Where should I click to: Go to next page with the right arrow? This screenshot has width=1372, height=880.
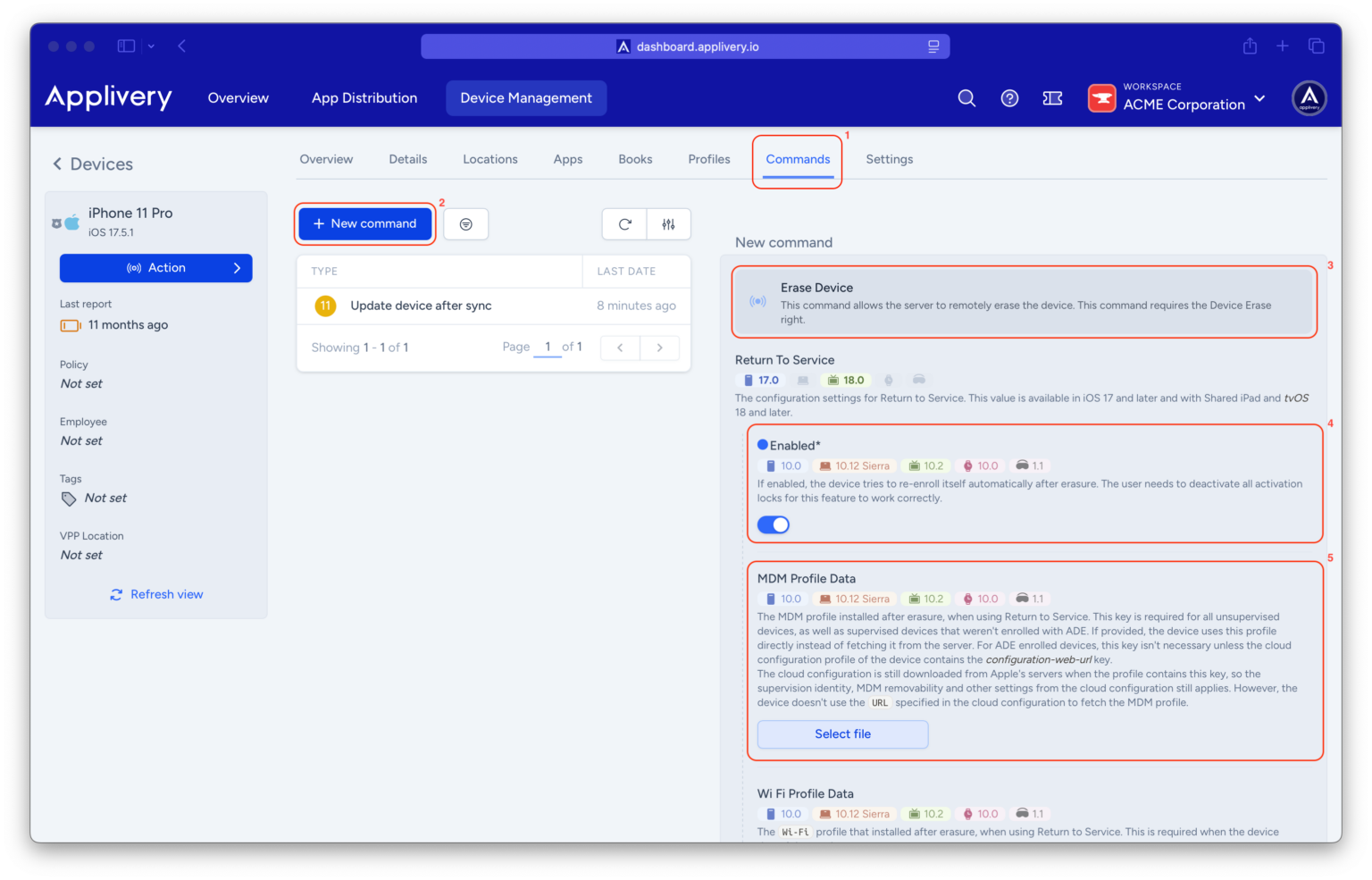[x=659, y=348]
